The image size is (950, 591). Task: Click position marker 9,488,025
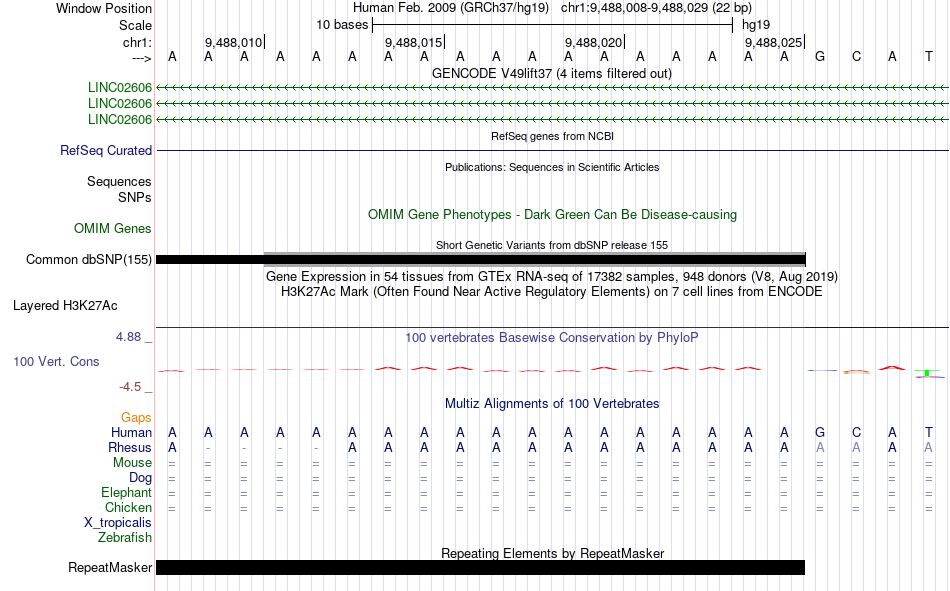pyautogui.click(x=773, y=42)
